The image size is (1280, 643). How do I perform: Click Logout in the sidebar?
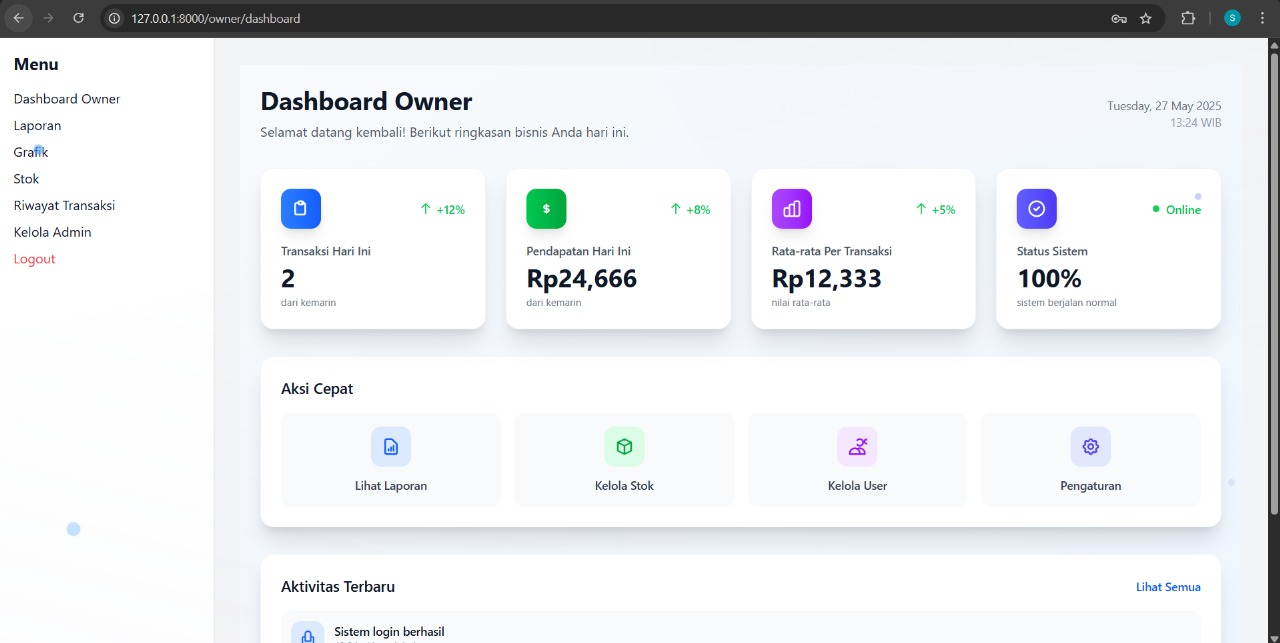(34, 258)
